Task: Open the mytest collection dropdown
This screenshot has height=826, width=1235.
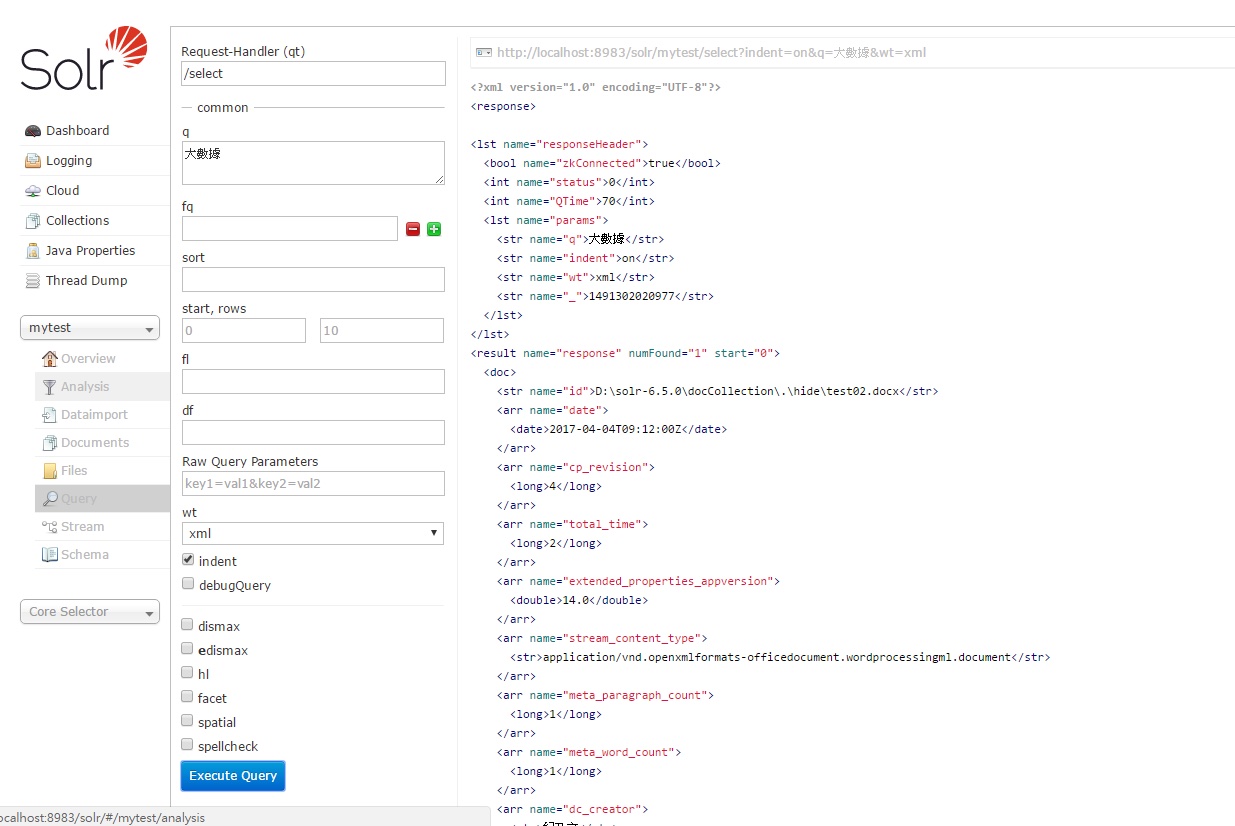Action: (90, 328)
